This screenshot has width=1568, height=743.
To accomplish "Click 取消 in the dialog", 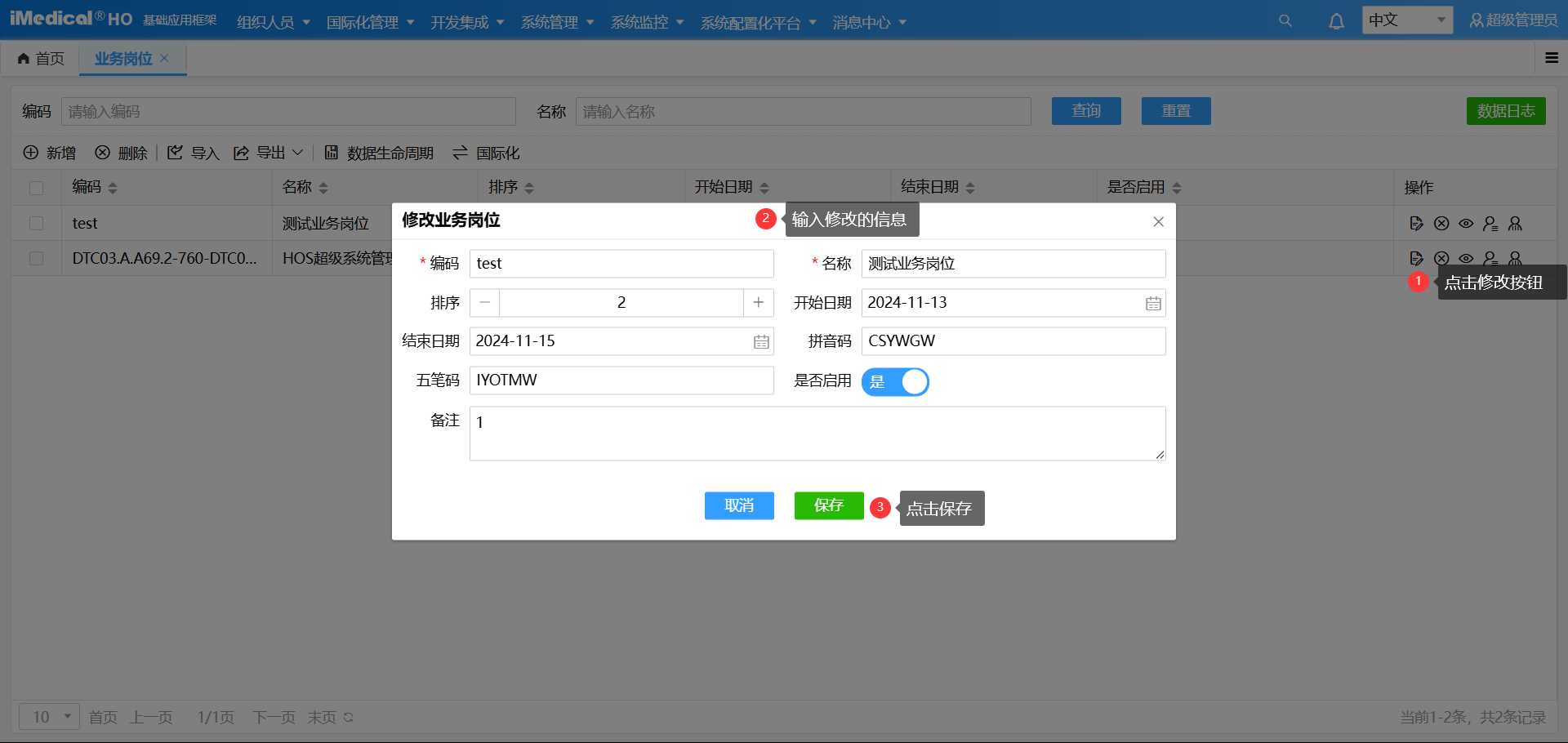I will point(739,505).
